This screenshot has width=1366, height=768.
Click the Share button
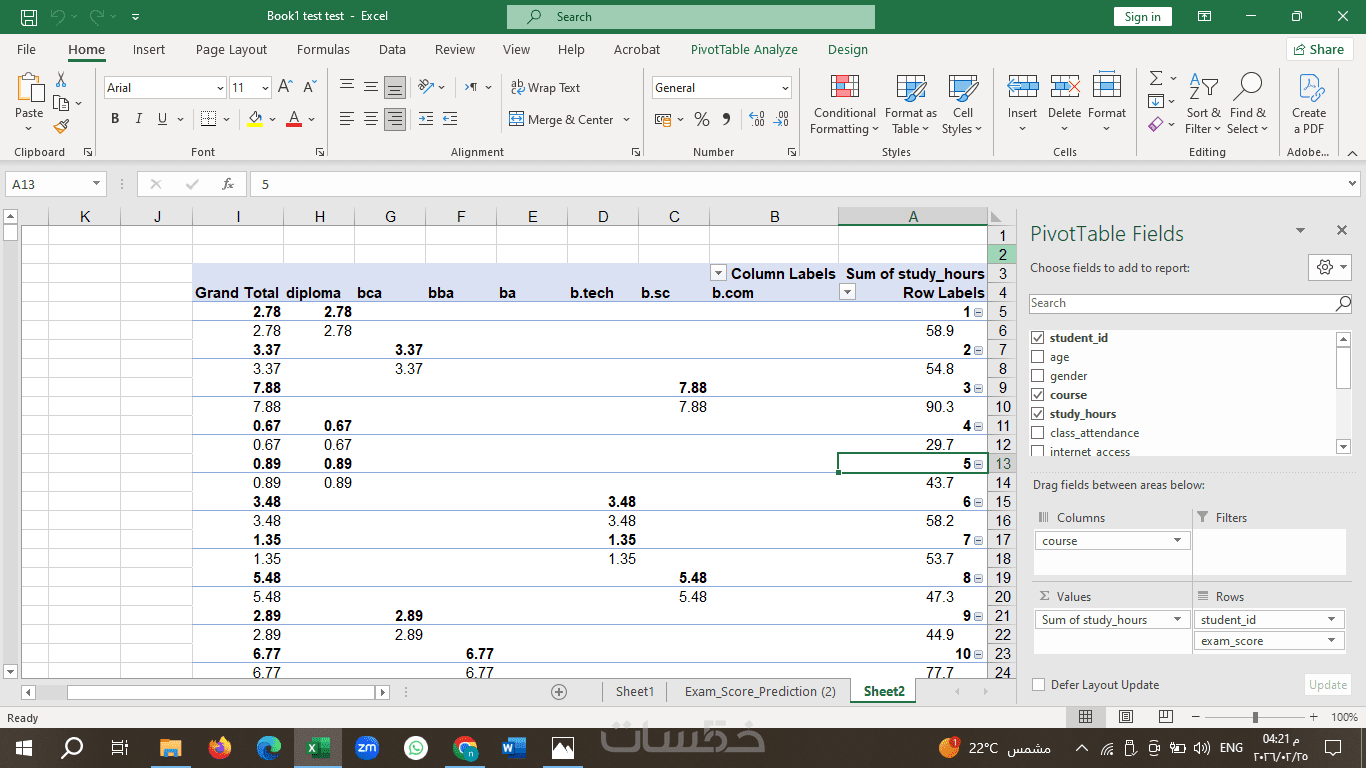(x=1318, y=49)
